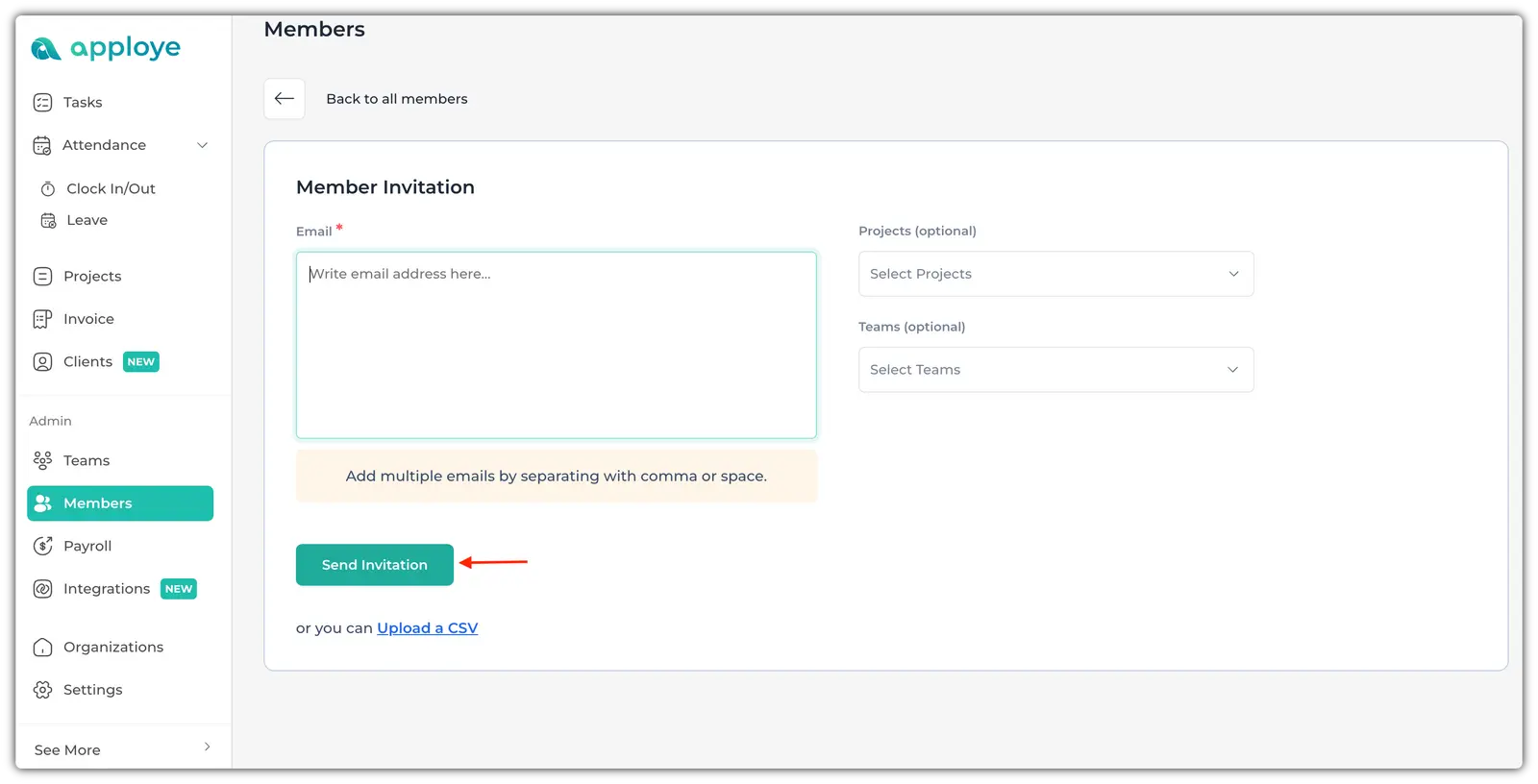
Task: Open Integrations via its sidebar icon
Action: (x=42, y=589)
